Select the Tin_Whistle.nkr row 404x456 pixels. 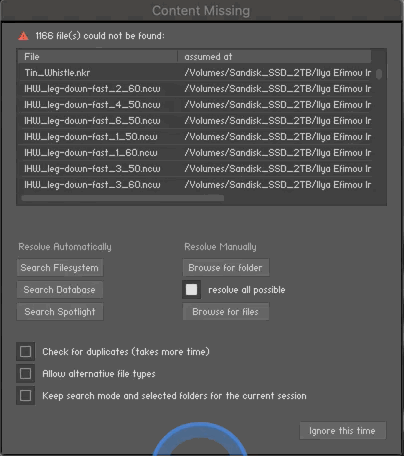(194, 73)
